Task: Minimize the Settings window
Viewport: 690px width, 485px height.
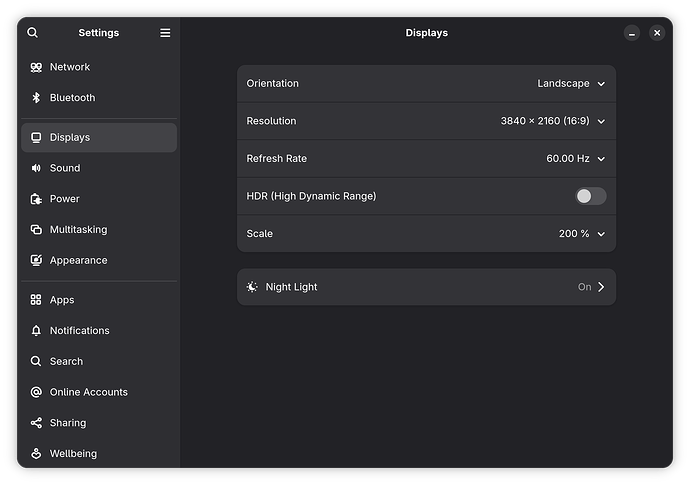Action: click(632, 33)
